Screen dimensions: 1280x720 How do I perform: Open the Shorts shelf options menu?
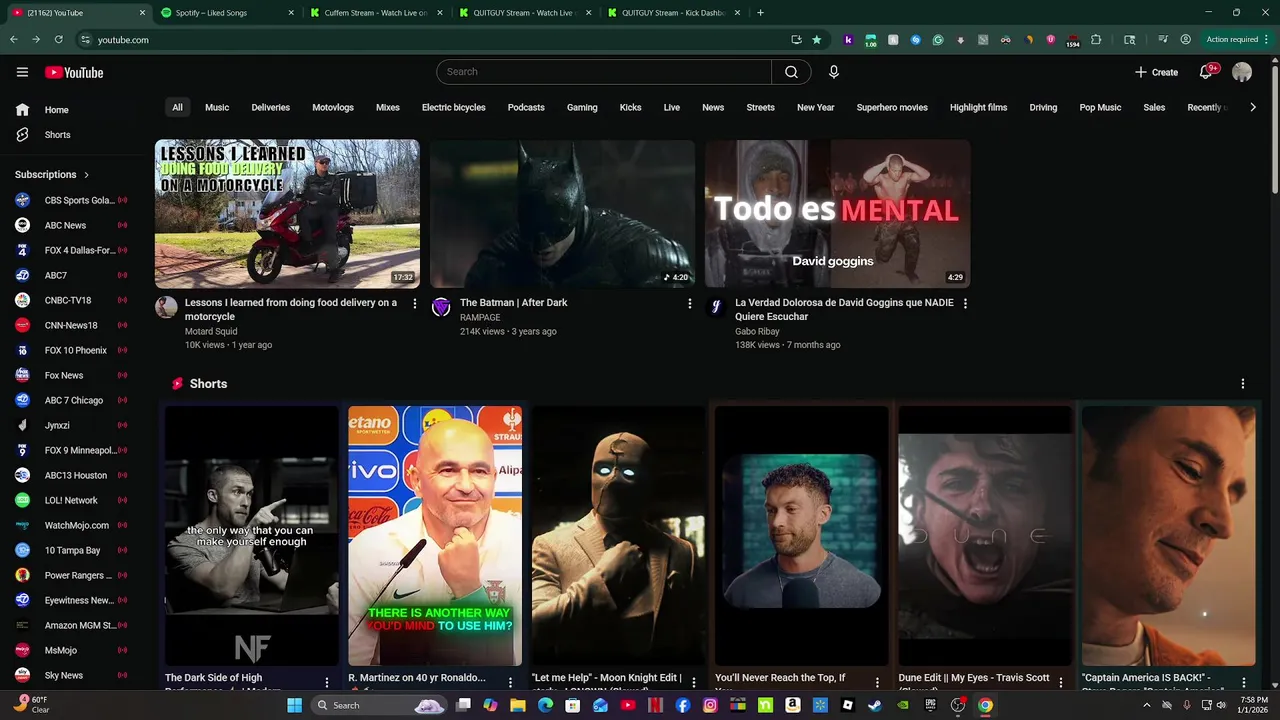point(1242,384)
